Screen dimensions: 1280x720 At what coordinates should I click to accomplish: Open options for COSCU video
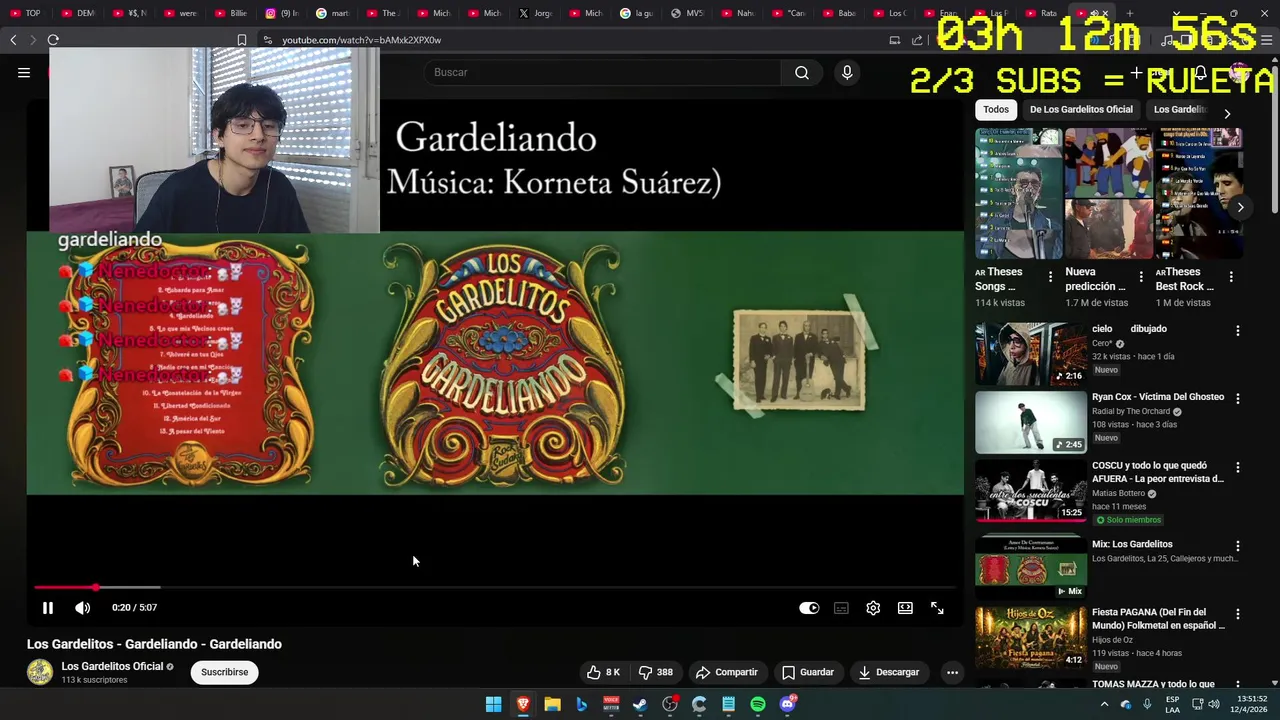pos(1237,467)
